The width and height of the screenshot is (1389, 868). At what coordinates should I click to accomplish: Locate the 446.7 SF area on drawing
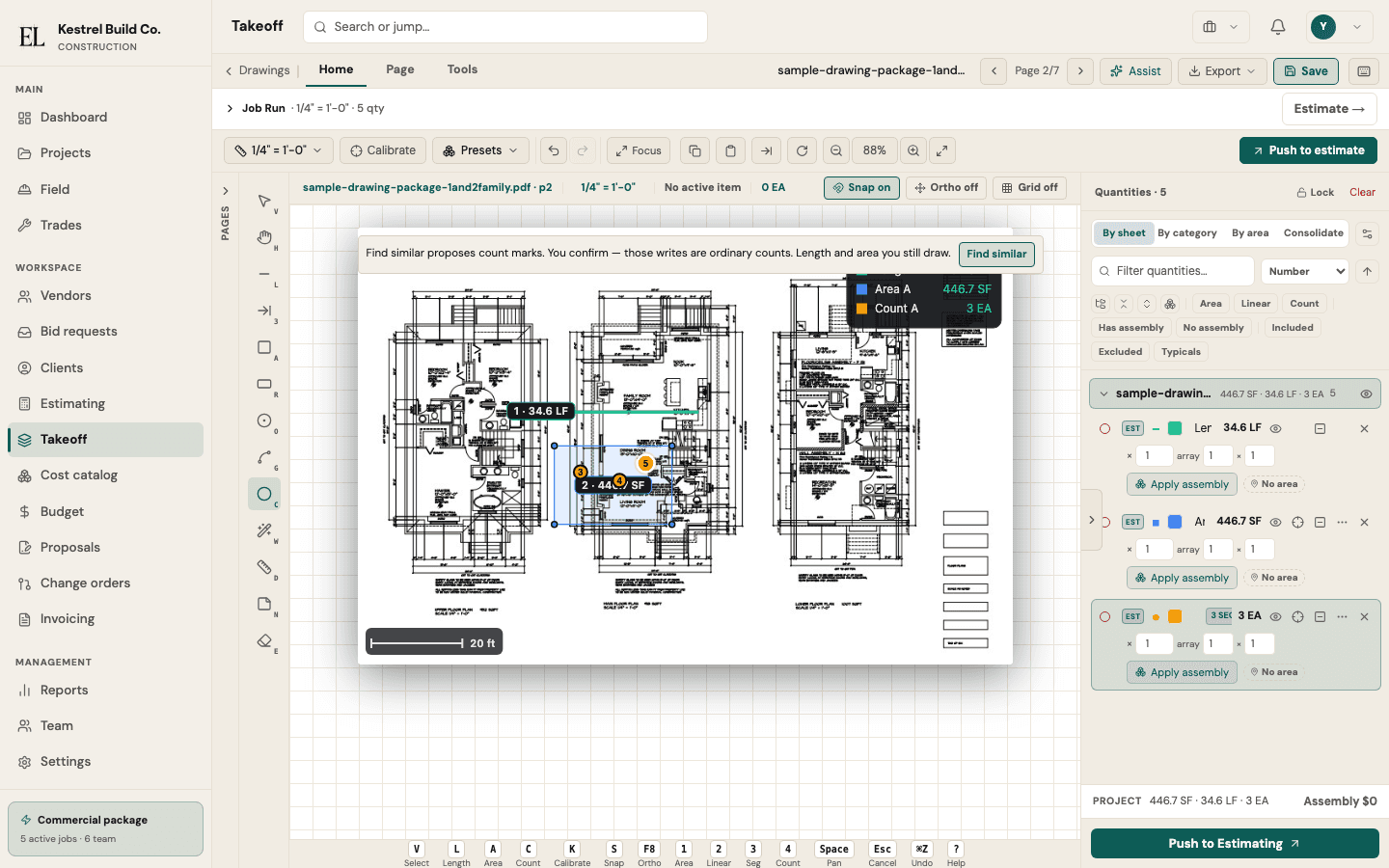point(613,485)
